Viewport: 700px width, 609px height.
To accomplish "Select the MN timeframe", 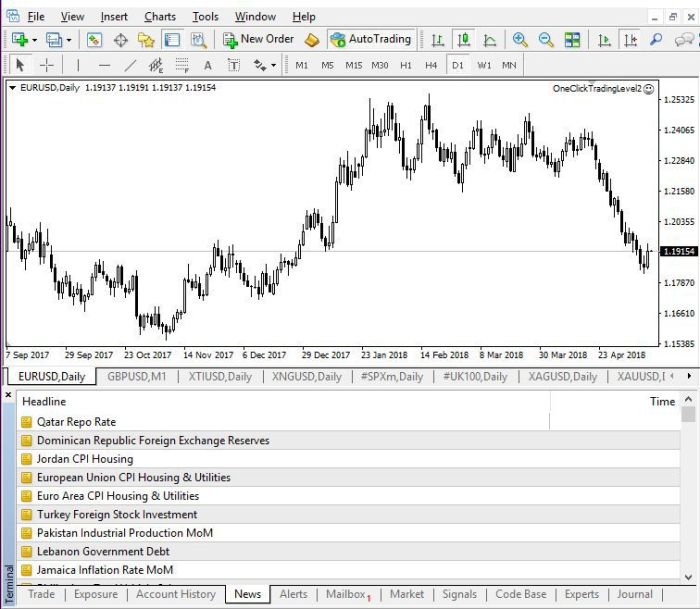I will point(509,66).
